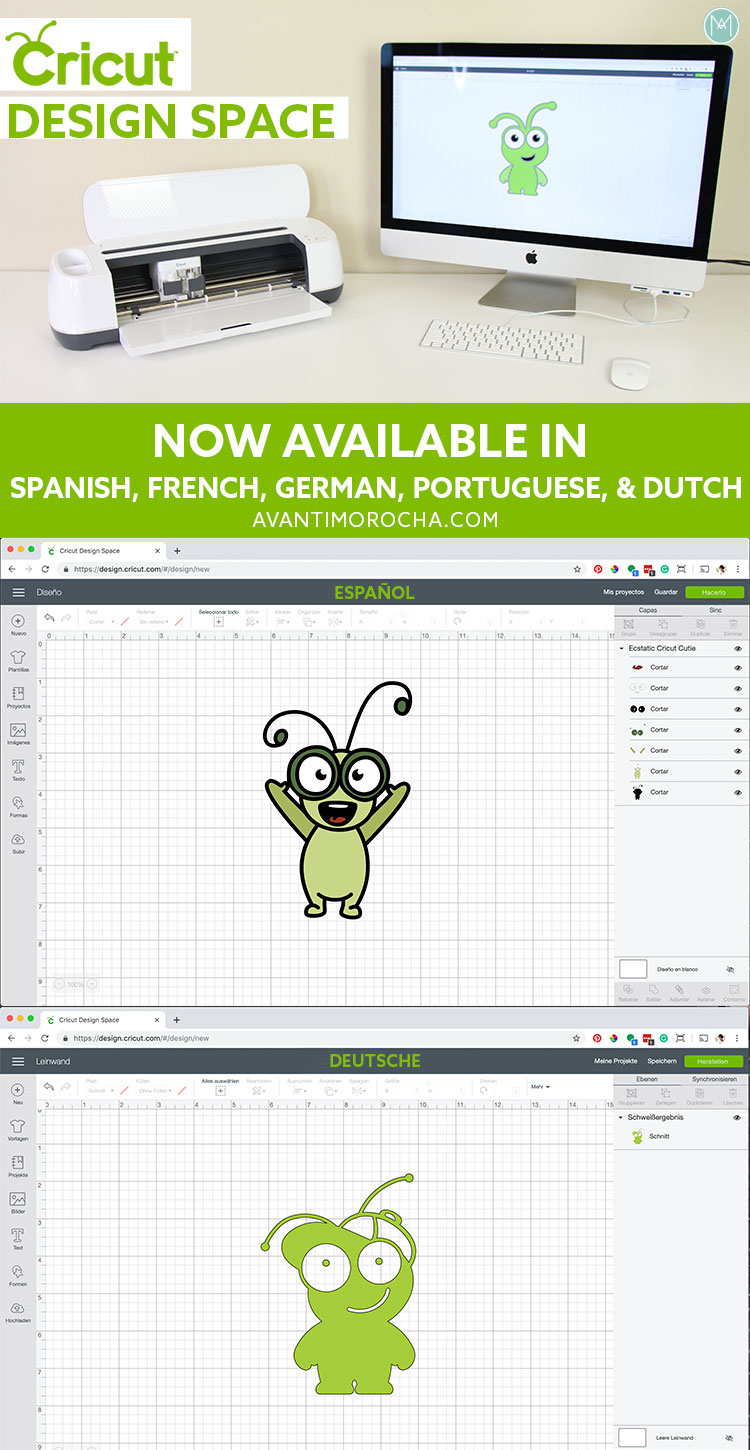Click Diseño en blanco canvas swatch

633,969
